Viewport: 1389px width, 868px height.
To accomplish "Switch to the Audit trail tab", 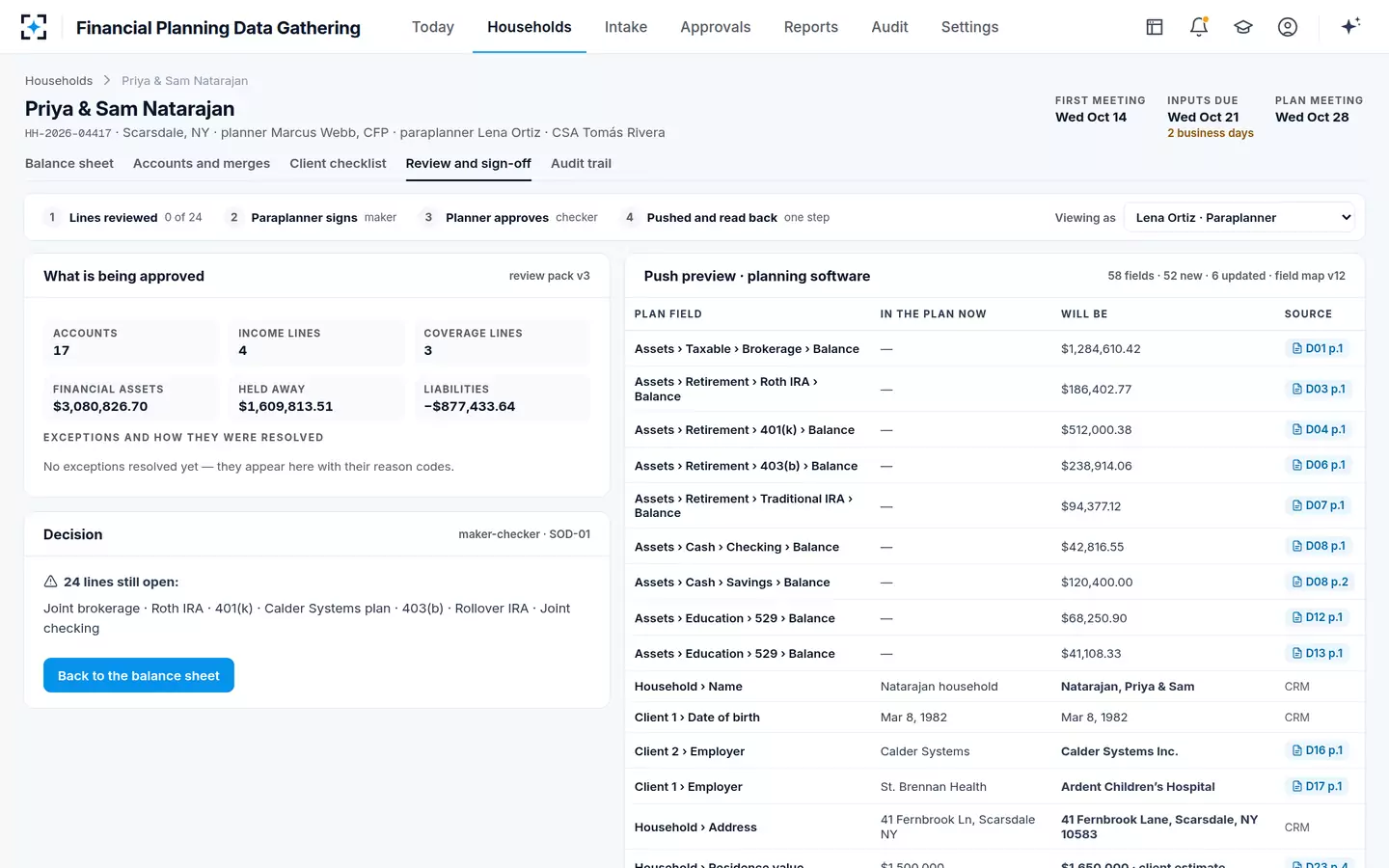I will 581,163.
